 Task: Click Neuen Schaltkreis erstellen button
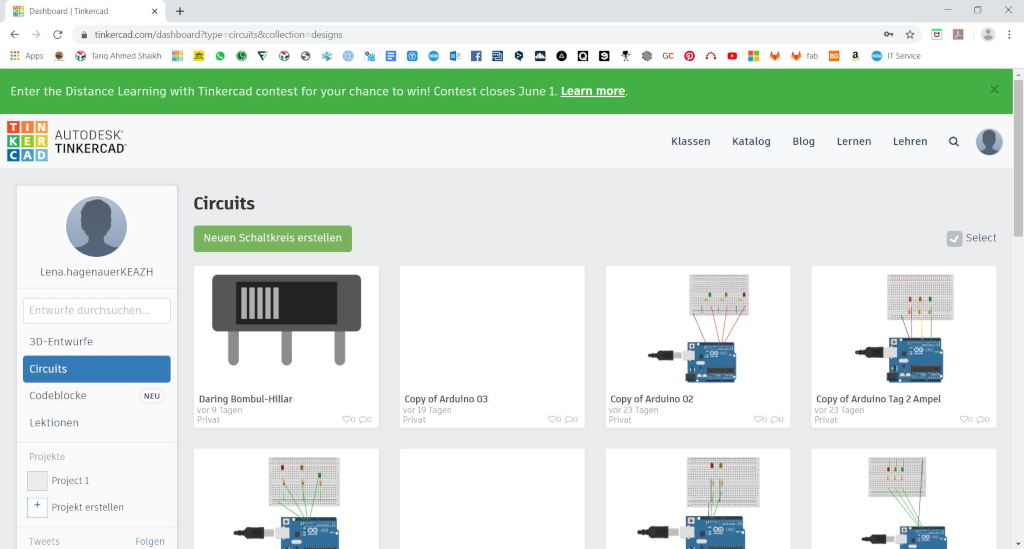pyautogui.click(x=272, y=238)
